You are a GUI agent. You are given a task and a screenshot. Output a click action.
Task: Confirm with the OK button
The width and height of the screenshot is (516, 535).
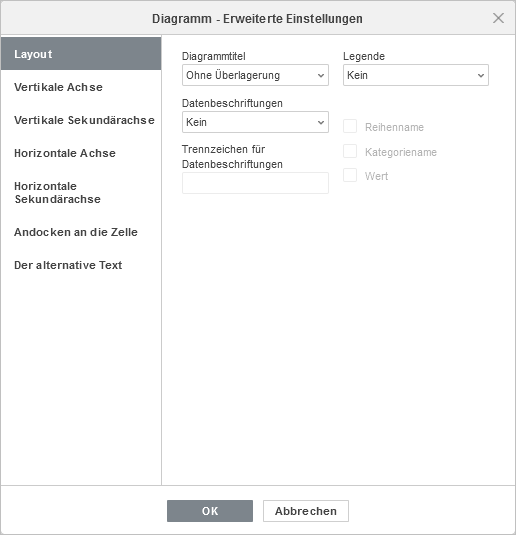(x=210, y=511)
